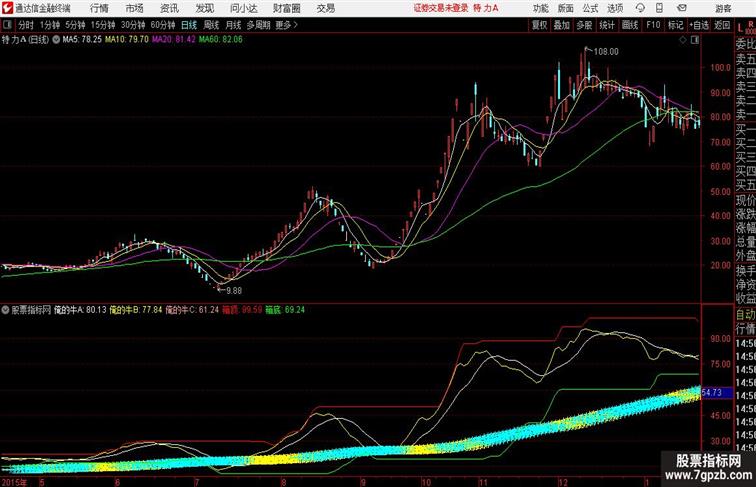Image resolution: width=756 pixels, height=487 pixels.
Task: Expand the 更多 more periods list
Action: click(286, 25)
